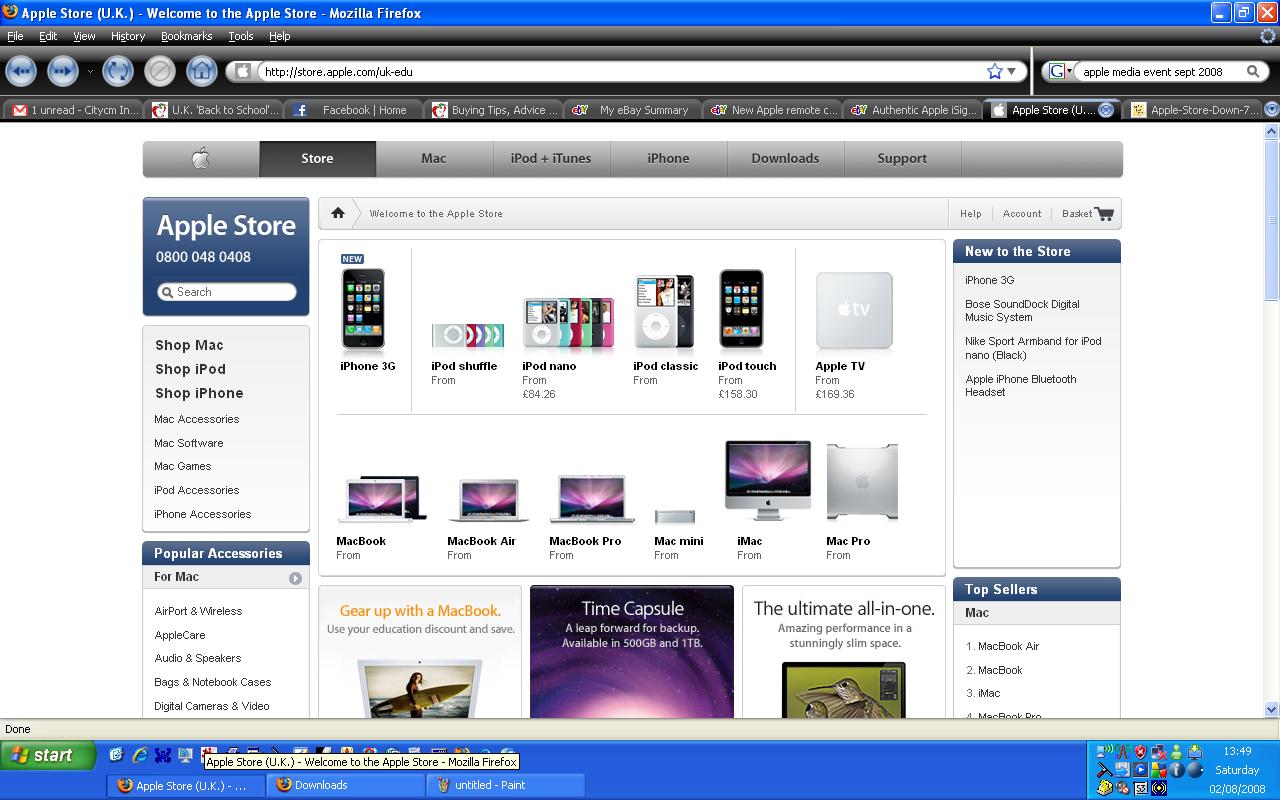1280x800 pixels.
Task: Click the Account link near the breadcrumb
Action: (x=1021, y=213)
